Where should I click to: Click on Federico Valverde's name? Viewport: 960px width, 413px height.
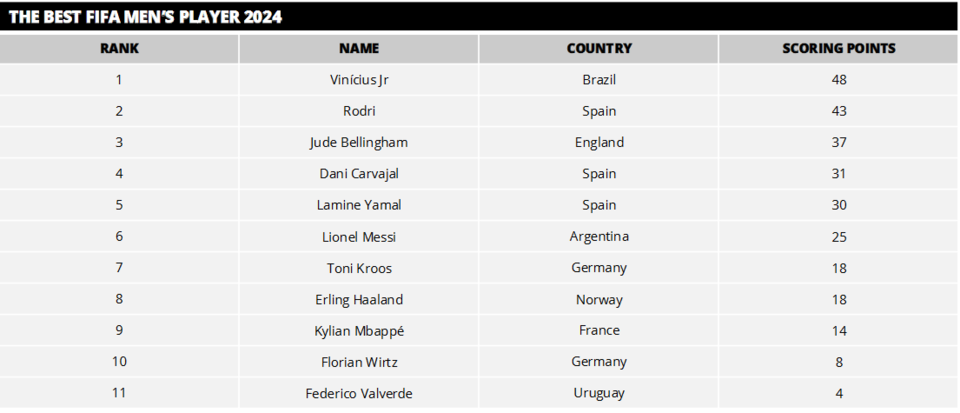pyautogui.click(x=359, y=393)
